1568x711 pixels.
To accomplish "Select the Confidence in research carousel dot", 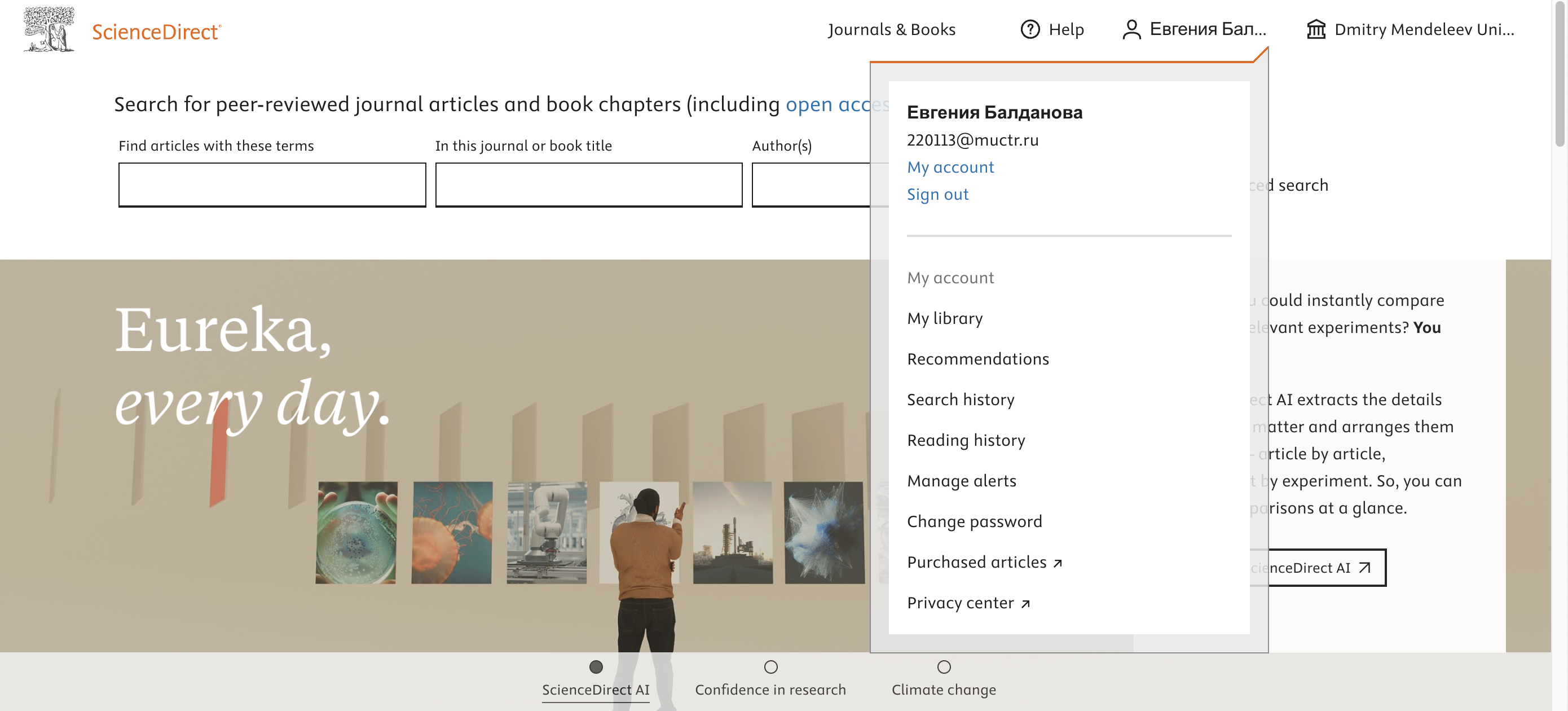I will [x=770, y=667].
